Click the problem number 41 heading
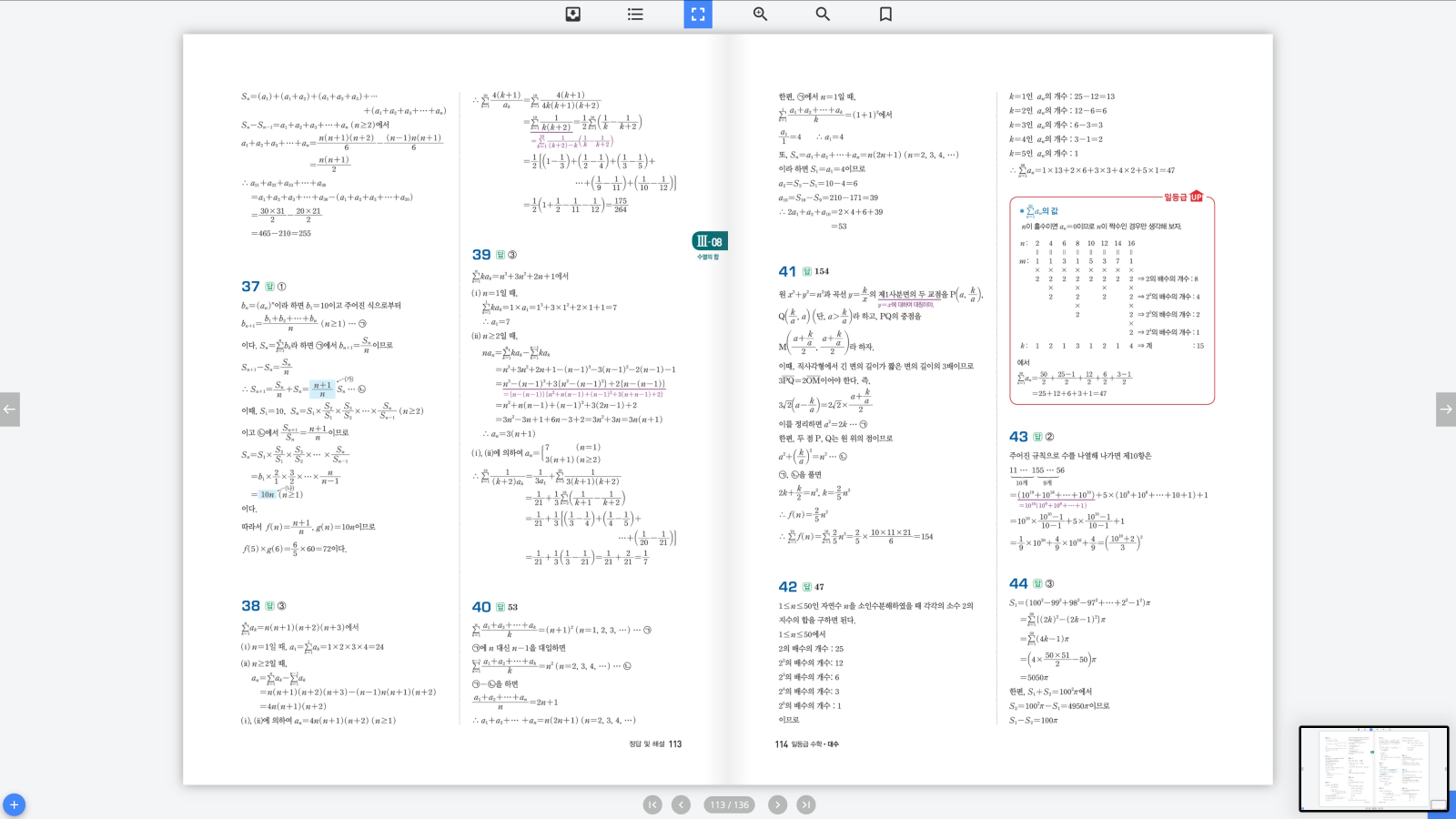The width and height of the screenshot is (1456, 819). pyautogui.click(x=787, y=271)
